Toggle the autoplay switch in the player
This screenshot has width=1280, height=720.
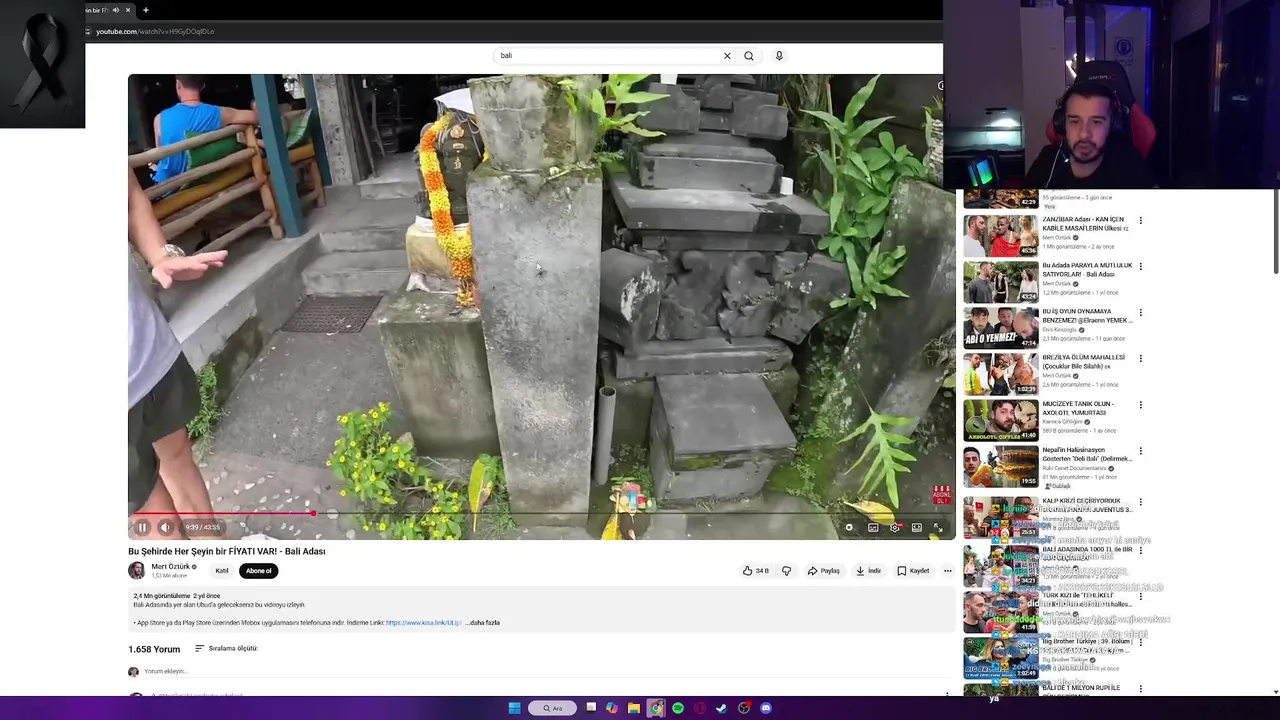[849, 527]
